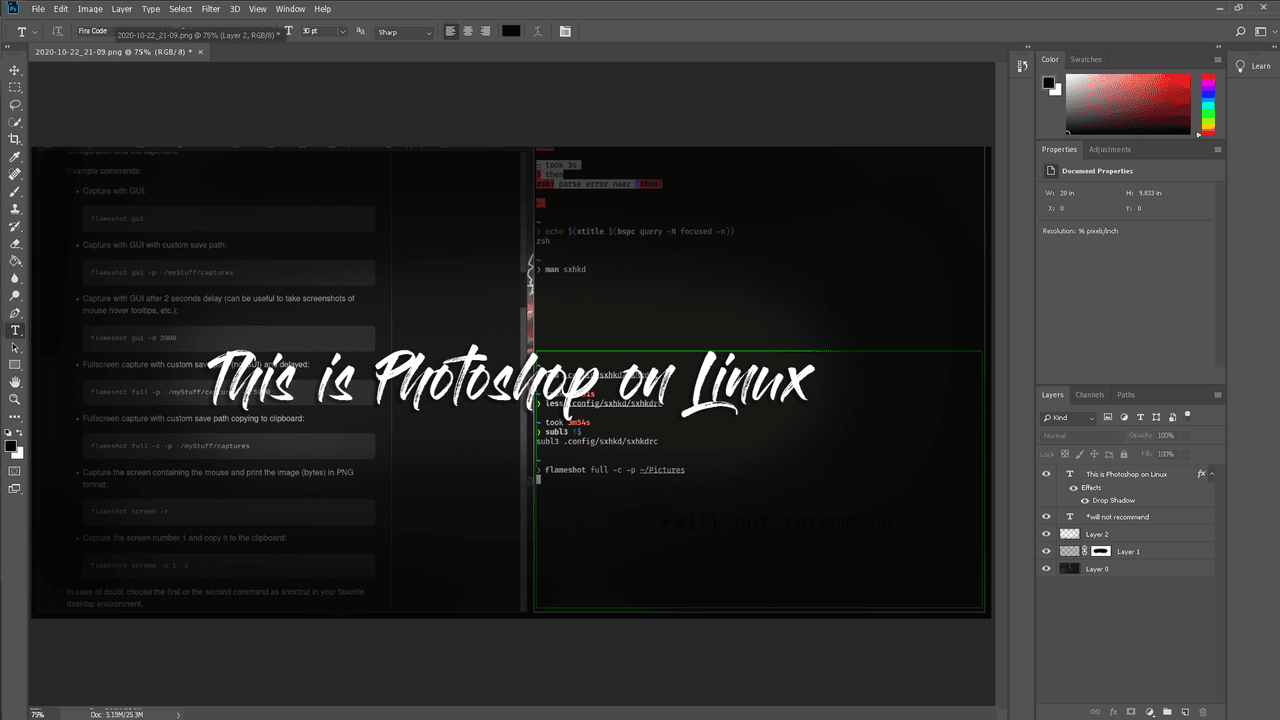This screenshot has height=720, width=1280.
Task: Hide the 'This is Photoshop on Linux' layer
Action: [1047, 474]
